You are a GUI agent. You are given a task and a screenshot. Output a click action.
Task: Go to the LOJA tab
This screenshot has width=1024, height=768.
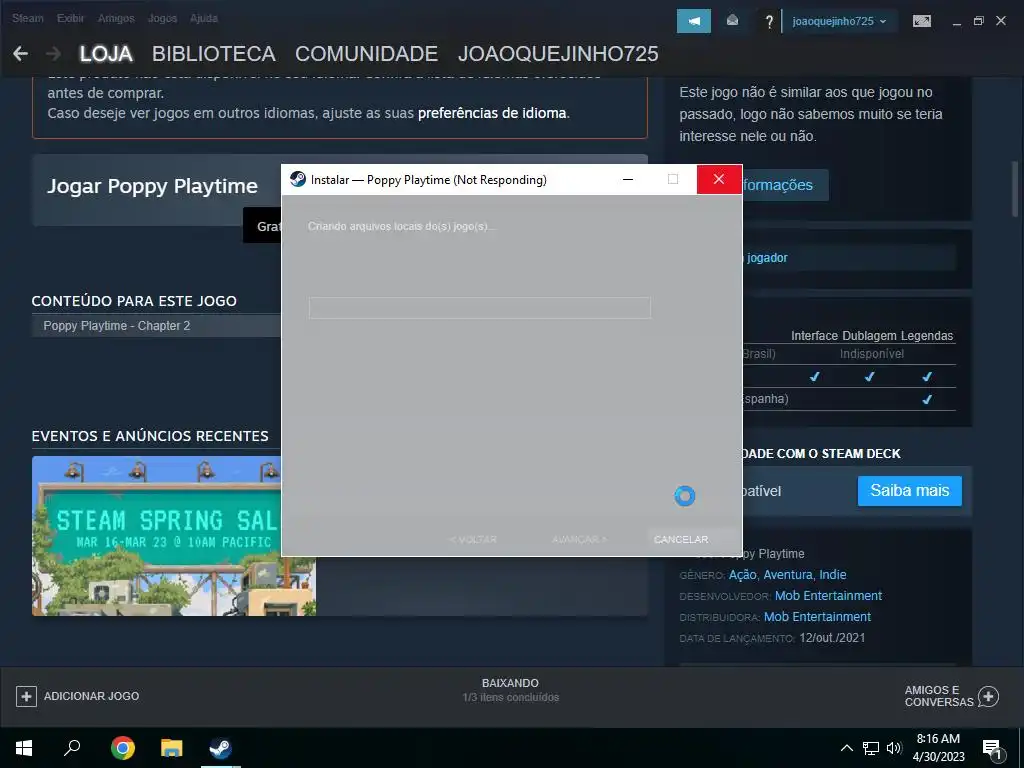106,54
